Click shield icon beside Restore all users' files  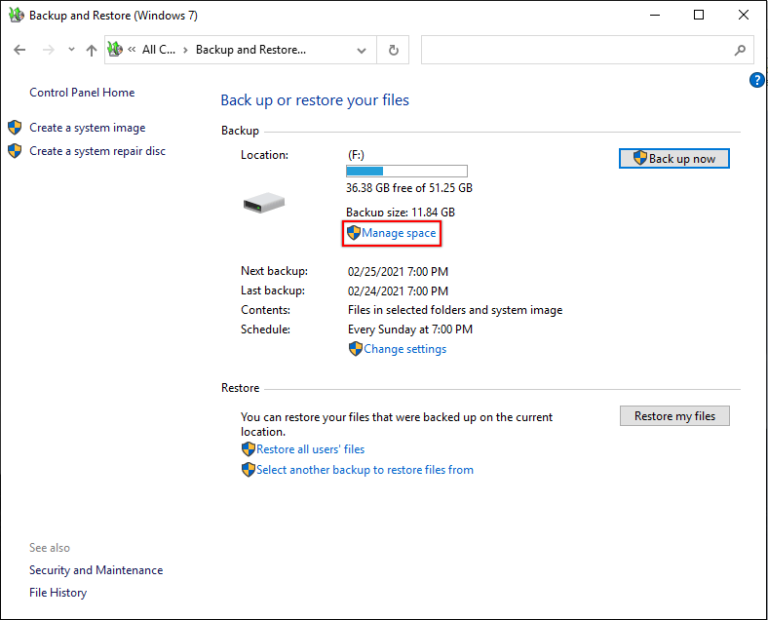[248, 449]
